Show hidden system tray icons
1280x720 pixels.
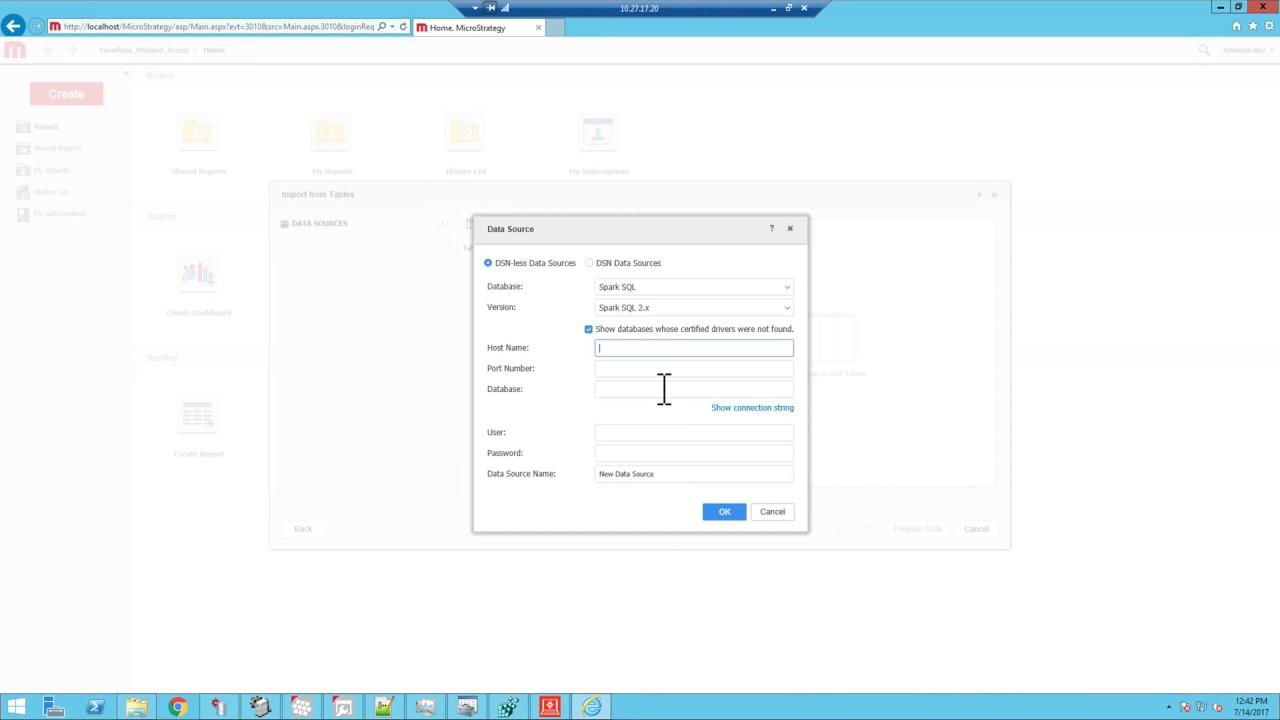click(1168, 707)
